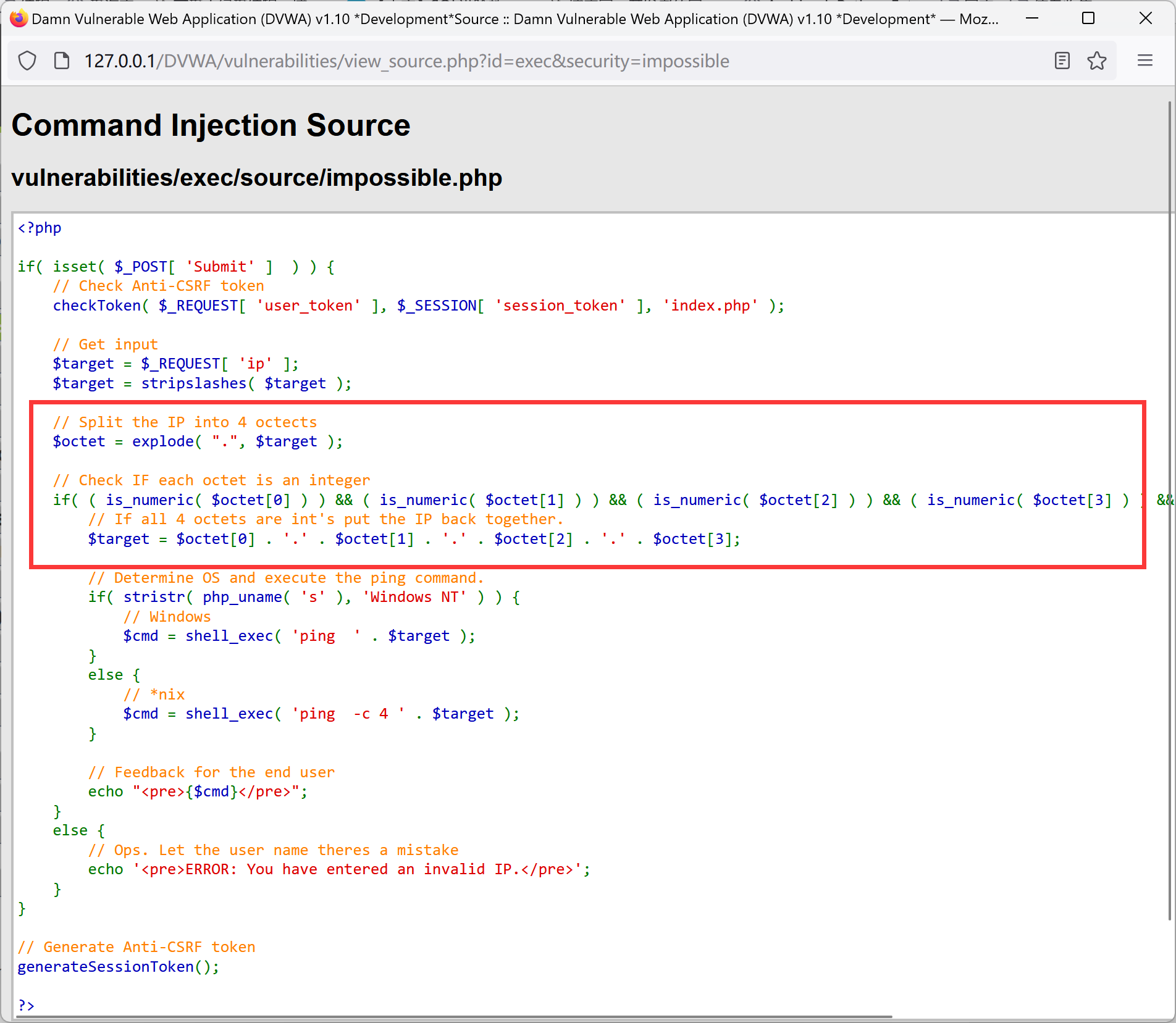
Task: Click the 'checkToken(' function call line
Action: [419, 306]
